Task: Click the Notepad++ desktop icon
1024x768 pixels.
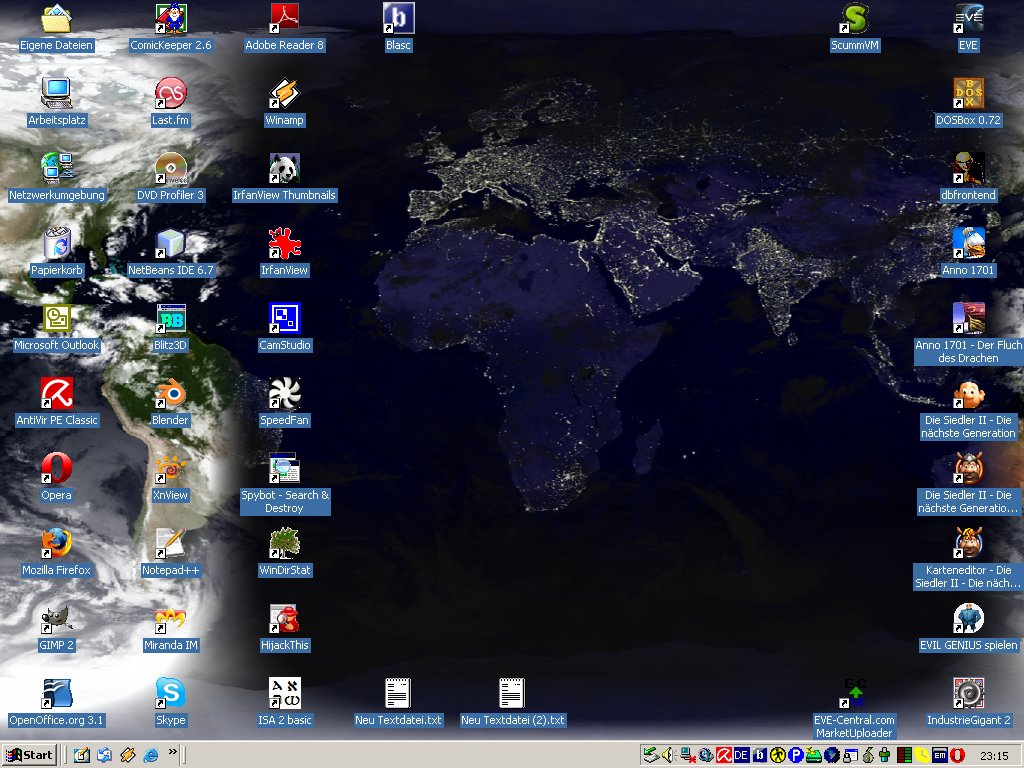Action: click(171, 544)
